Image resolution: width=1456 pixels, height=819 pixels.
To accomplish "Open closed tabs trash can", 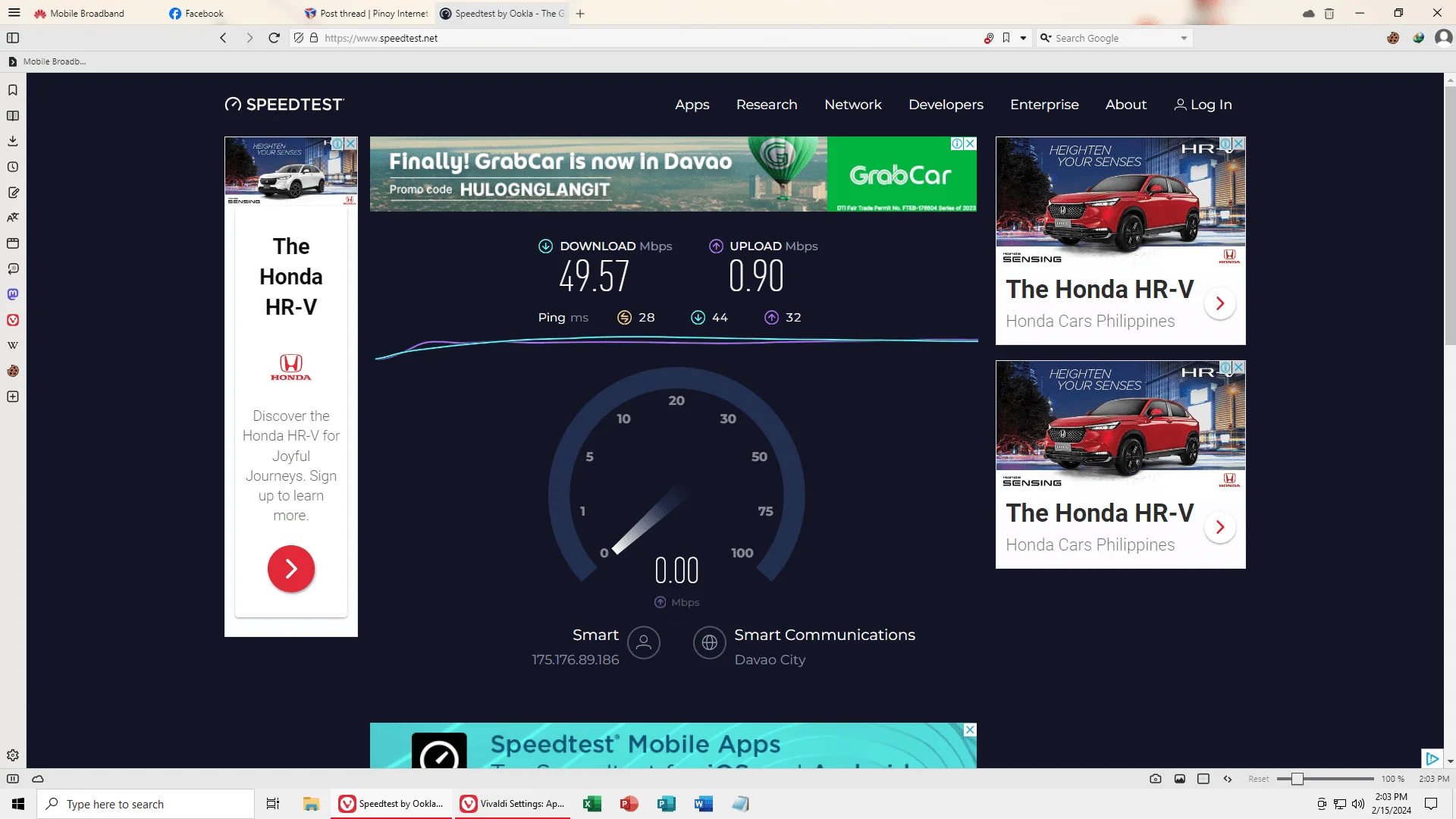I will pos(1329,14).
